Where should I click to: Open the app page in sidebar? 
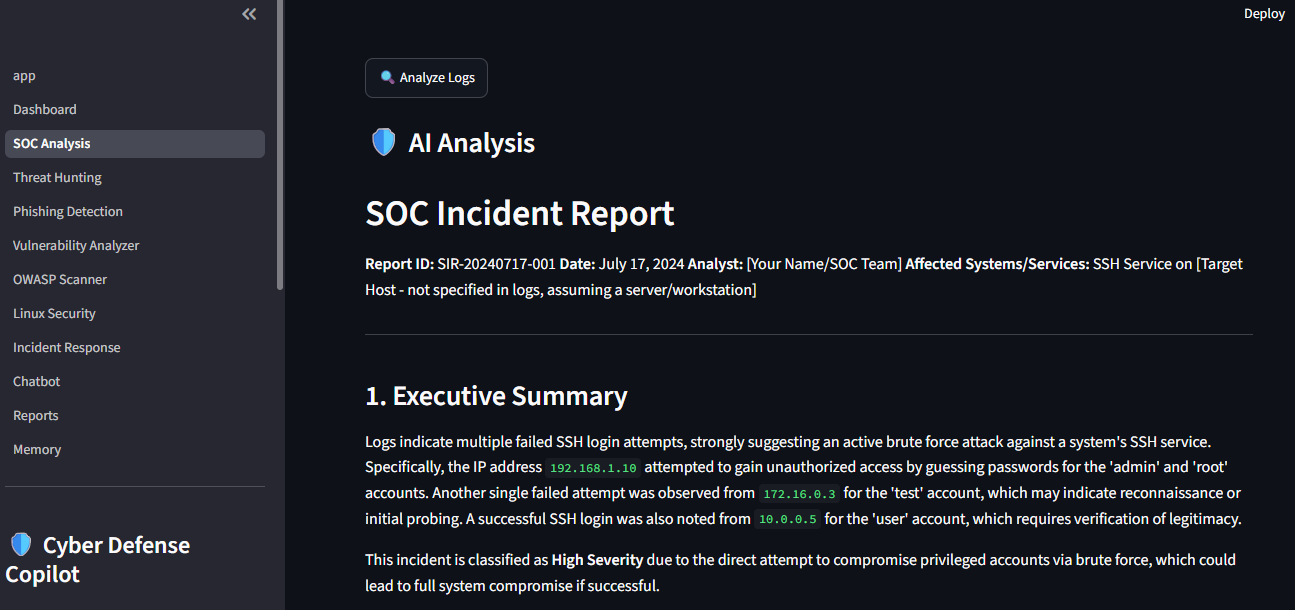(x=135, y=76)
